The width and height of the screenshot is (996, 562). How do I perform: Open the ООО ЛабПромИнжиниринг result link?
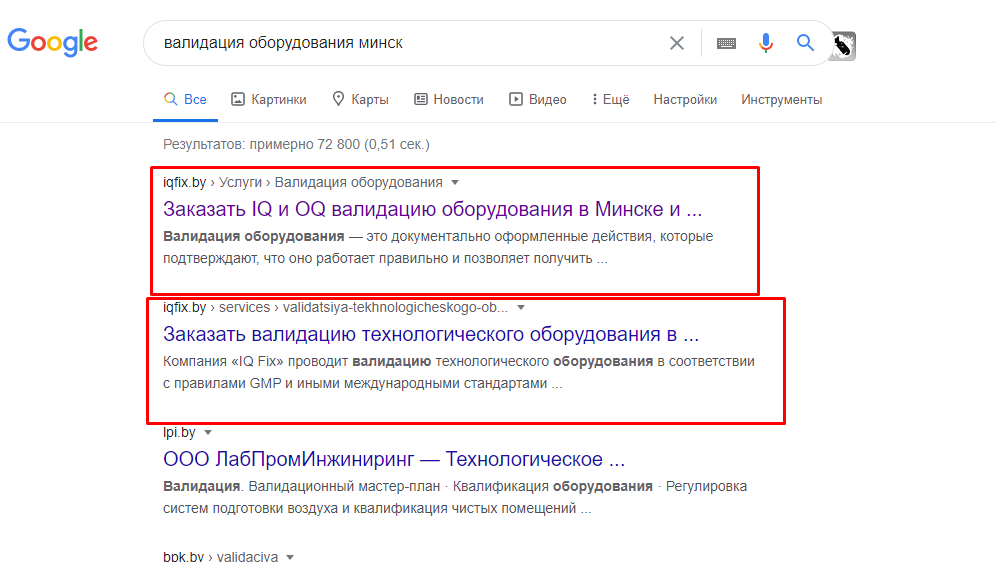[x=394, y=459]
